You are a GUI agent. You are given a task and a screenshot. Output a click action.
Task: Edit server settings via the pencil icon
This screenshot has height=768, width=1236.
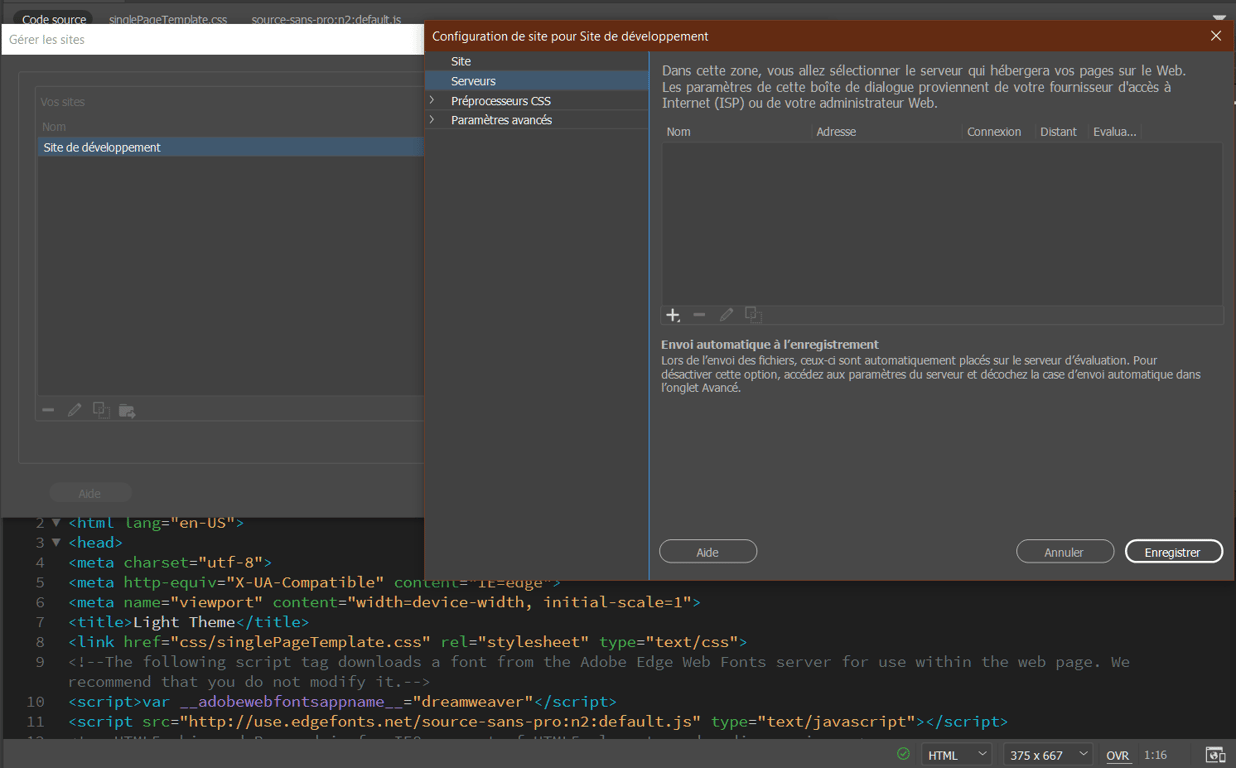point(726,314)
